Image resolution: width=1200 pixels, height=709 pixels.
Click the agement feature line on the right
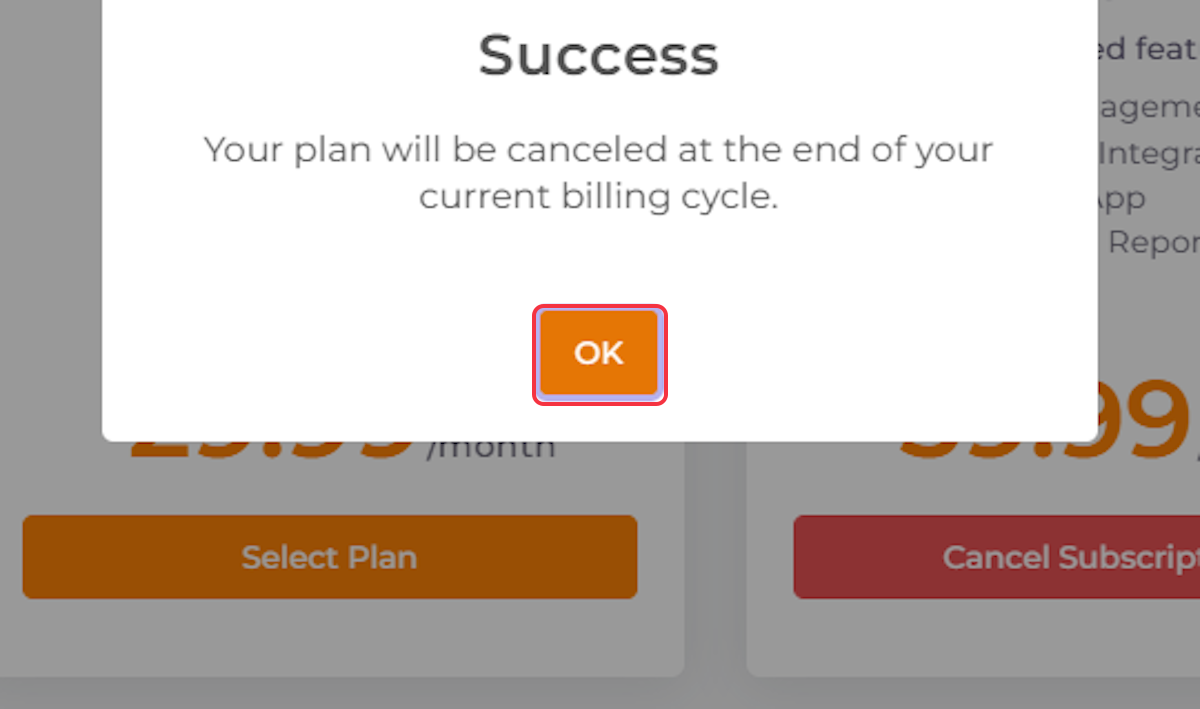tap(1148, 108)
